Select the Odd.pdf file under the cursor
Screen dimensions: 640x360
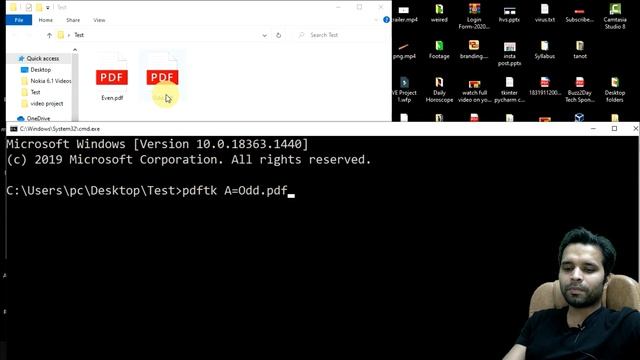click(x=162, y=78)
